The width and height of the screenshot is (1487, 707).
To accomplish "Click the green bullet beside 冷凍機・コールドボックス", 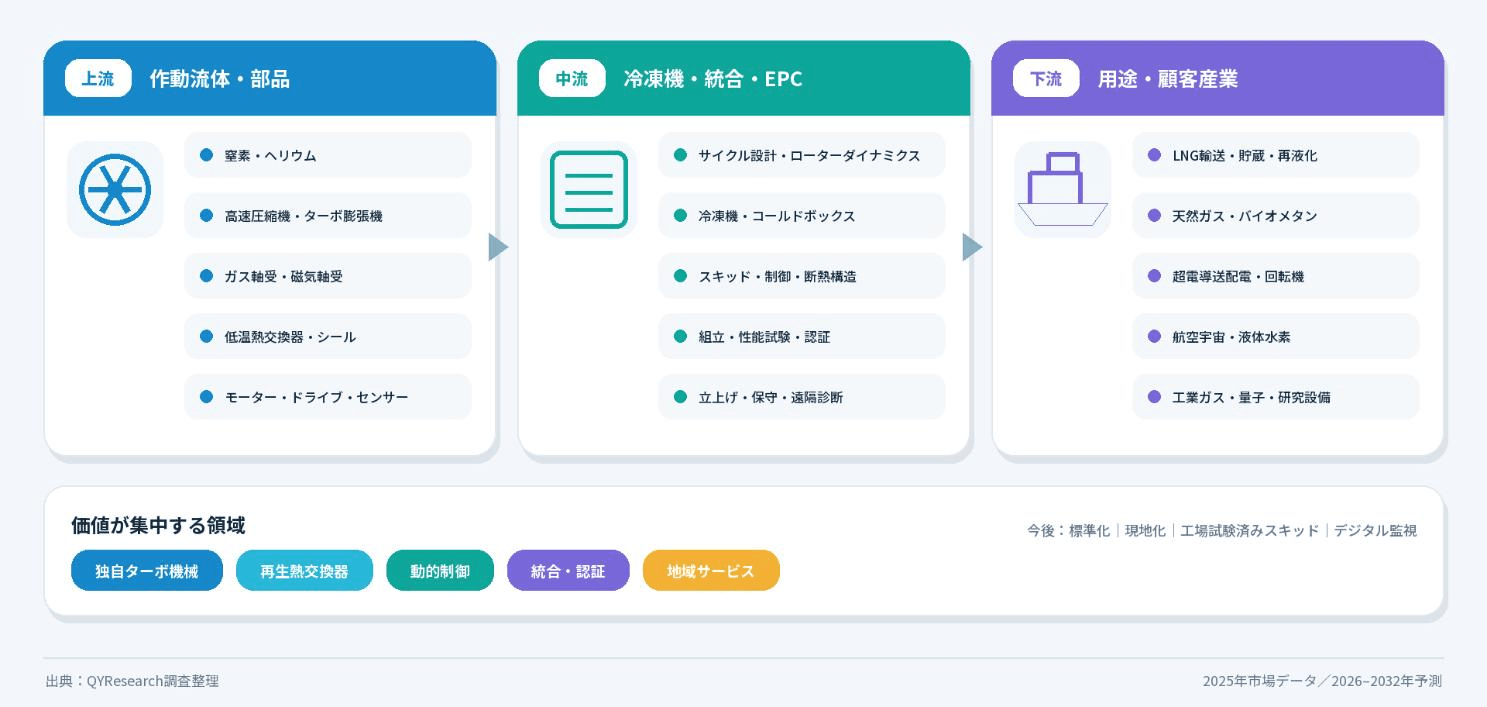I will pyautogui.click(x=681, y=215).
